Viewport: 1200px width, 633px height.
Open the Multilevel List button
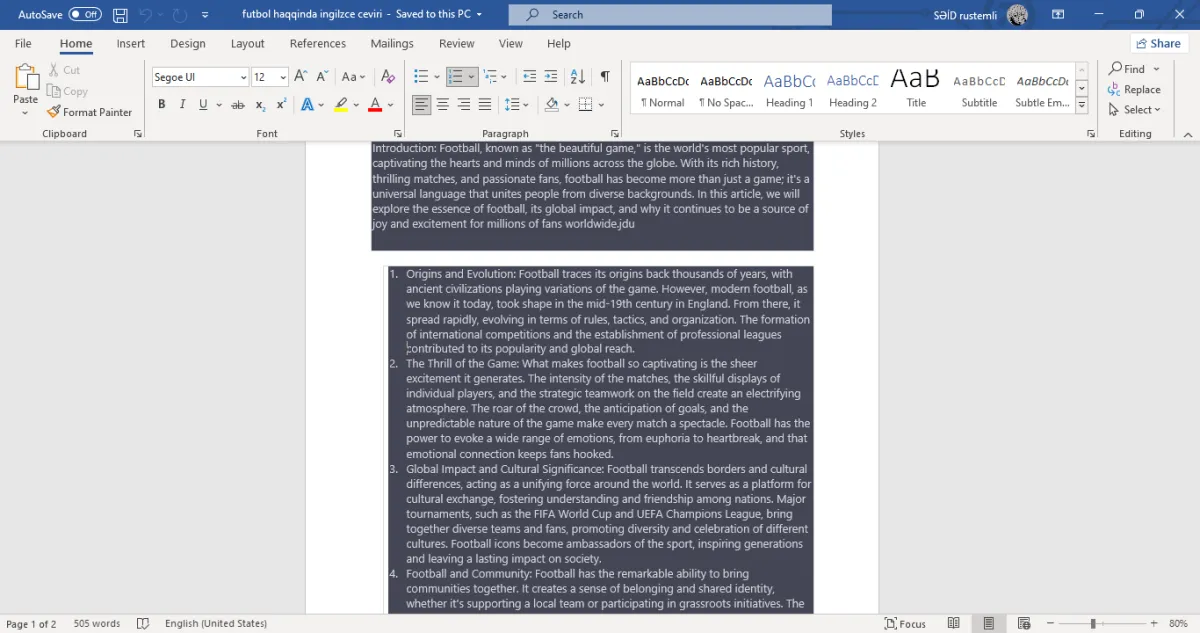pyautogui.click(x=489, y=77)
